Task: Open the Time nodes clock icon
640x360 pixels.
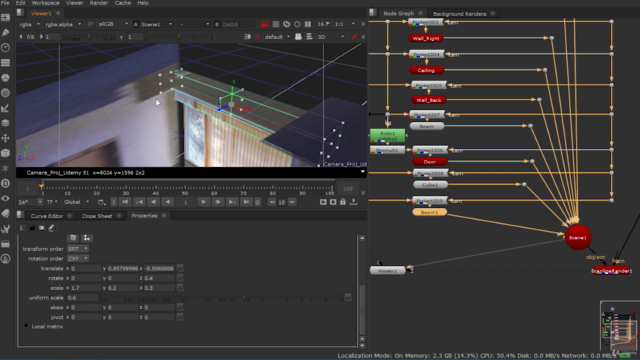Action: click(5, 48)
